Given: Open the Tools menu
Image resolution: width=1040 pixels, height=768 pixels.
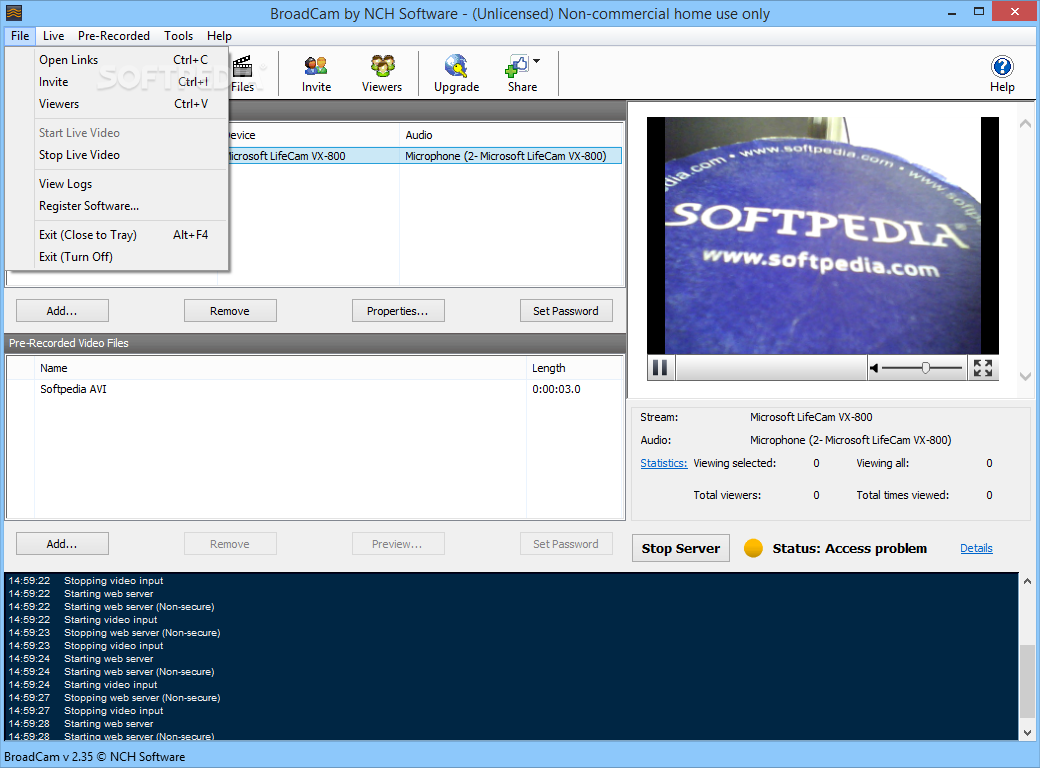Looking at the screenshot, I should 178,36.
